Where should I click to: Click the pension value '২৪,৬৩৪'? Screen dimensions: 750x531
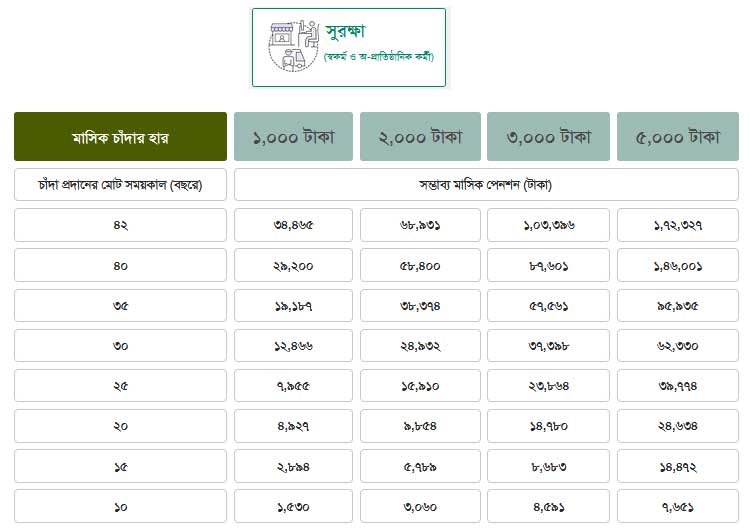(678, 426)
